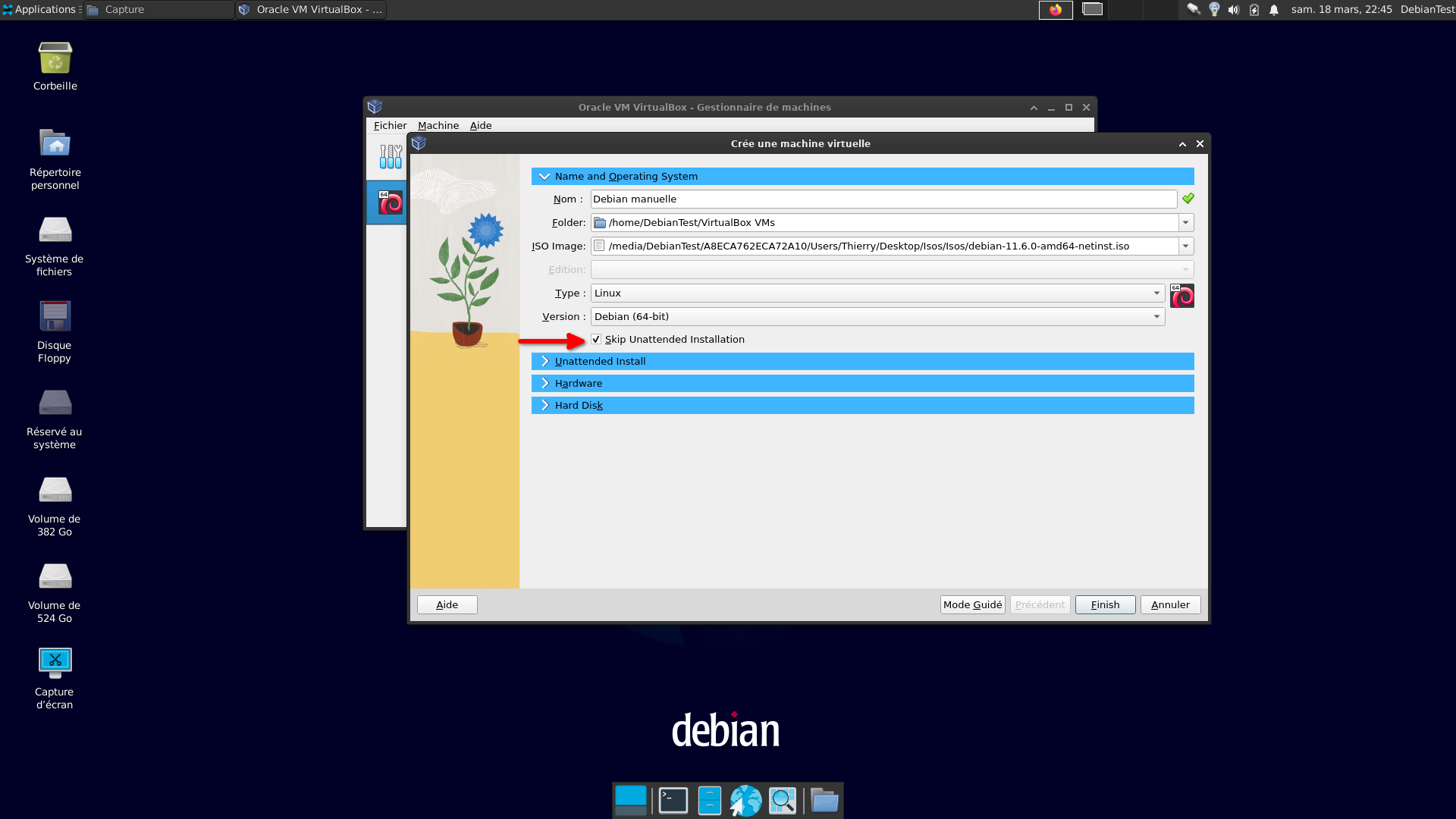Open the Fichier menu in VirtualBox manager
Viewport: 1456px width, 819px height.
tap(390, 126)
